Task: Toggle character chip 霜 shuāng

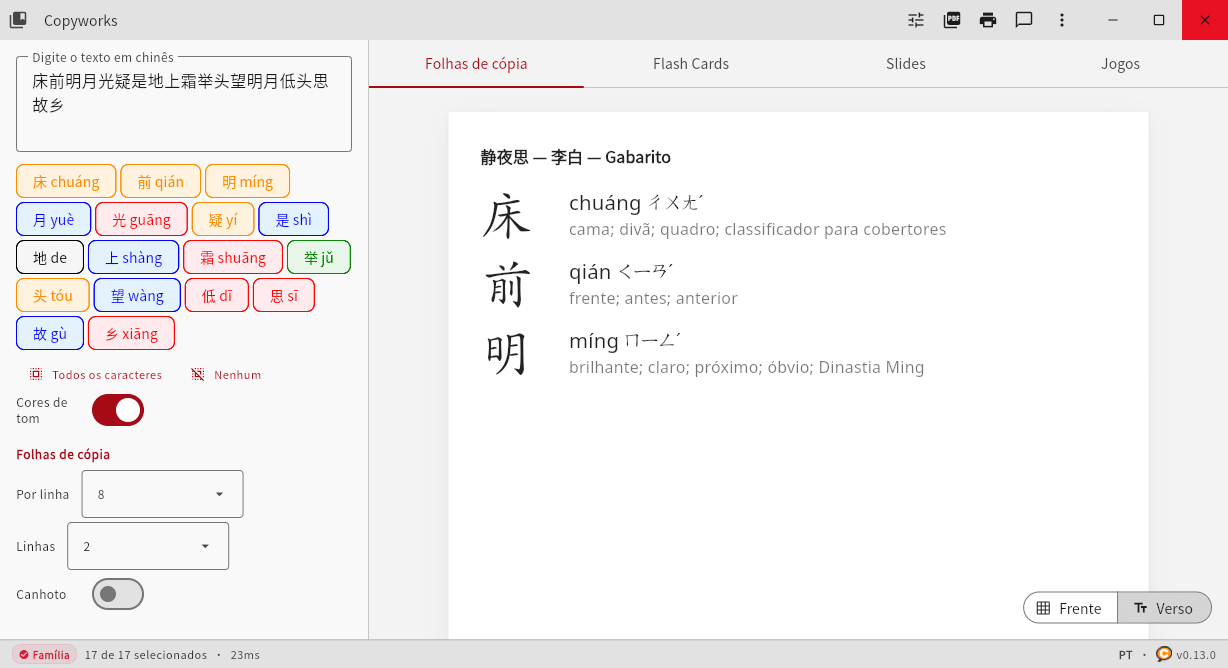Action: tap(233, 257)
